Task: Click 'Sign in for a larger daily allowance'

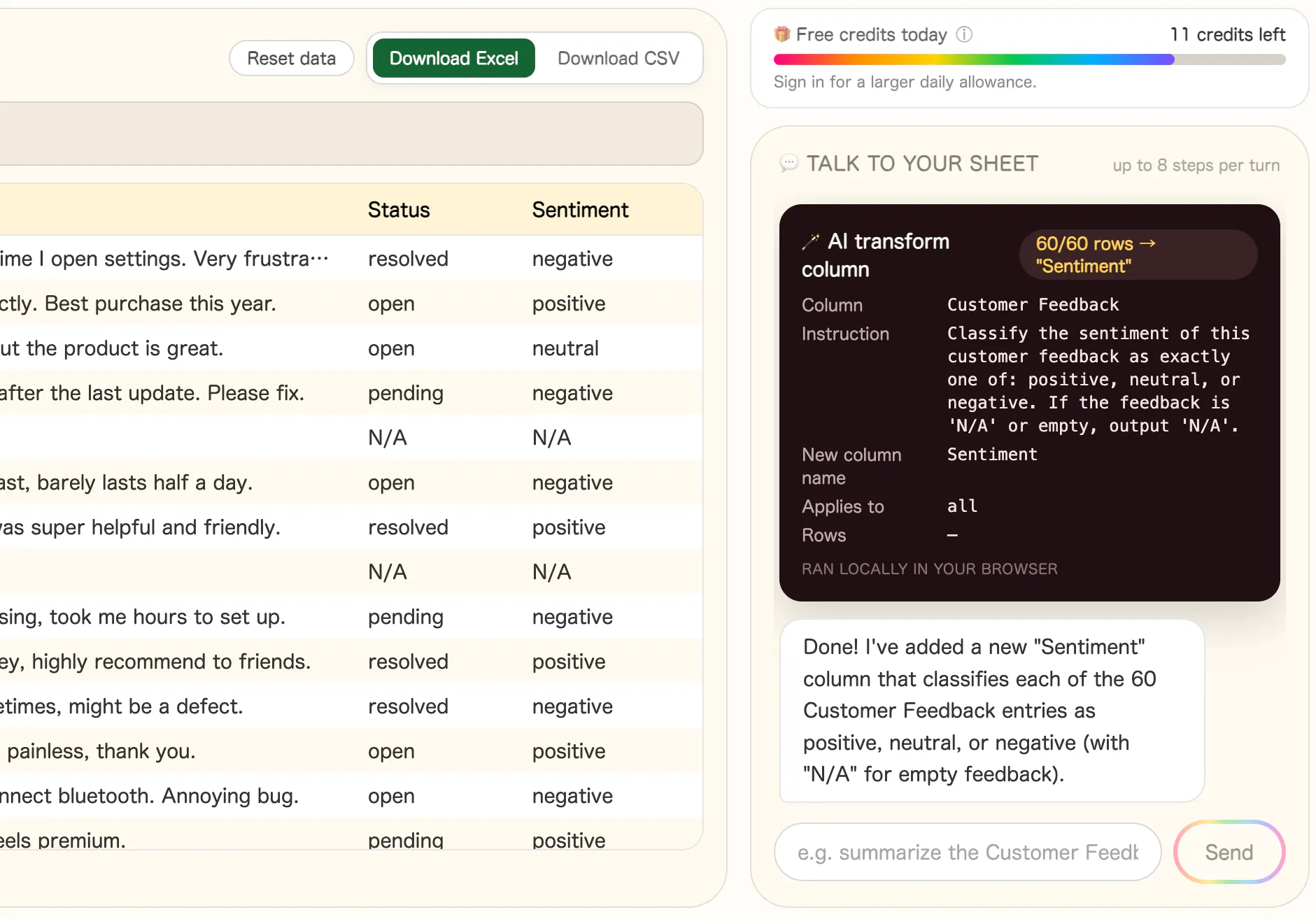Action: click(905, 82)
